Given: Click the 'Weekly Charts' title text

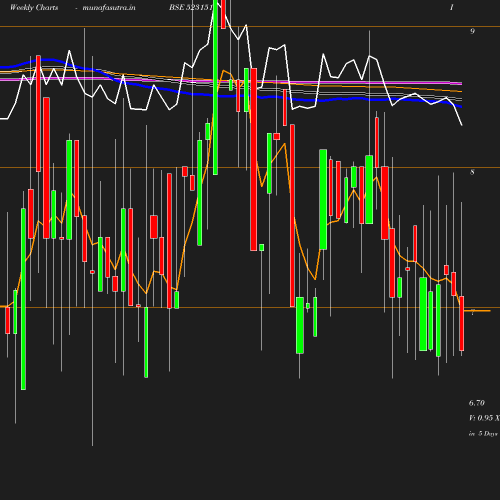Looking at the screenshot, I should coord(34,7).
